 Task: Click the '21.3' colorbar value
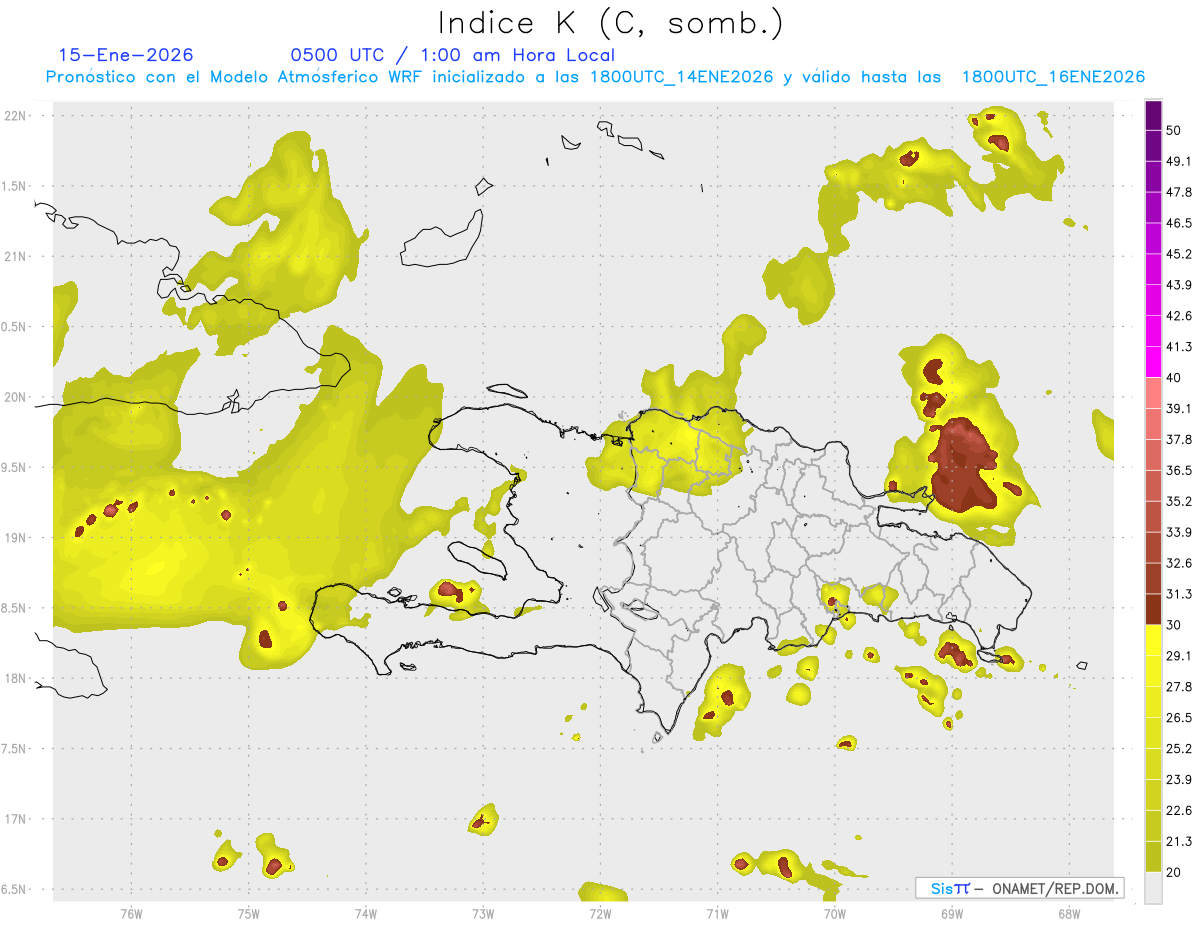point(1179,841)
